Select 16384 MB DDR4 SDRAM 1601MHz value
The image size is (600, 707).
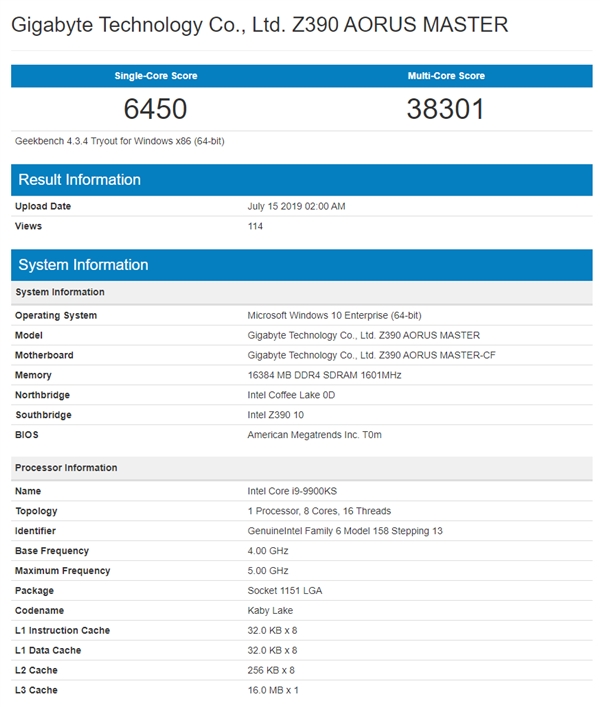tap(324, 375)
